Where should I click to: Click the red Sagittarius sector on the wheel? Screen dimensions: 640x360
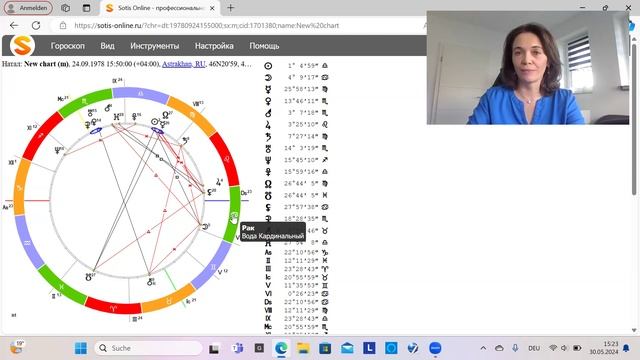click(x=41, y=135)
